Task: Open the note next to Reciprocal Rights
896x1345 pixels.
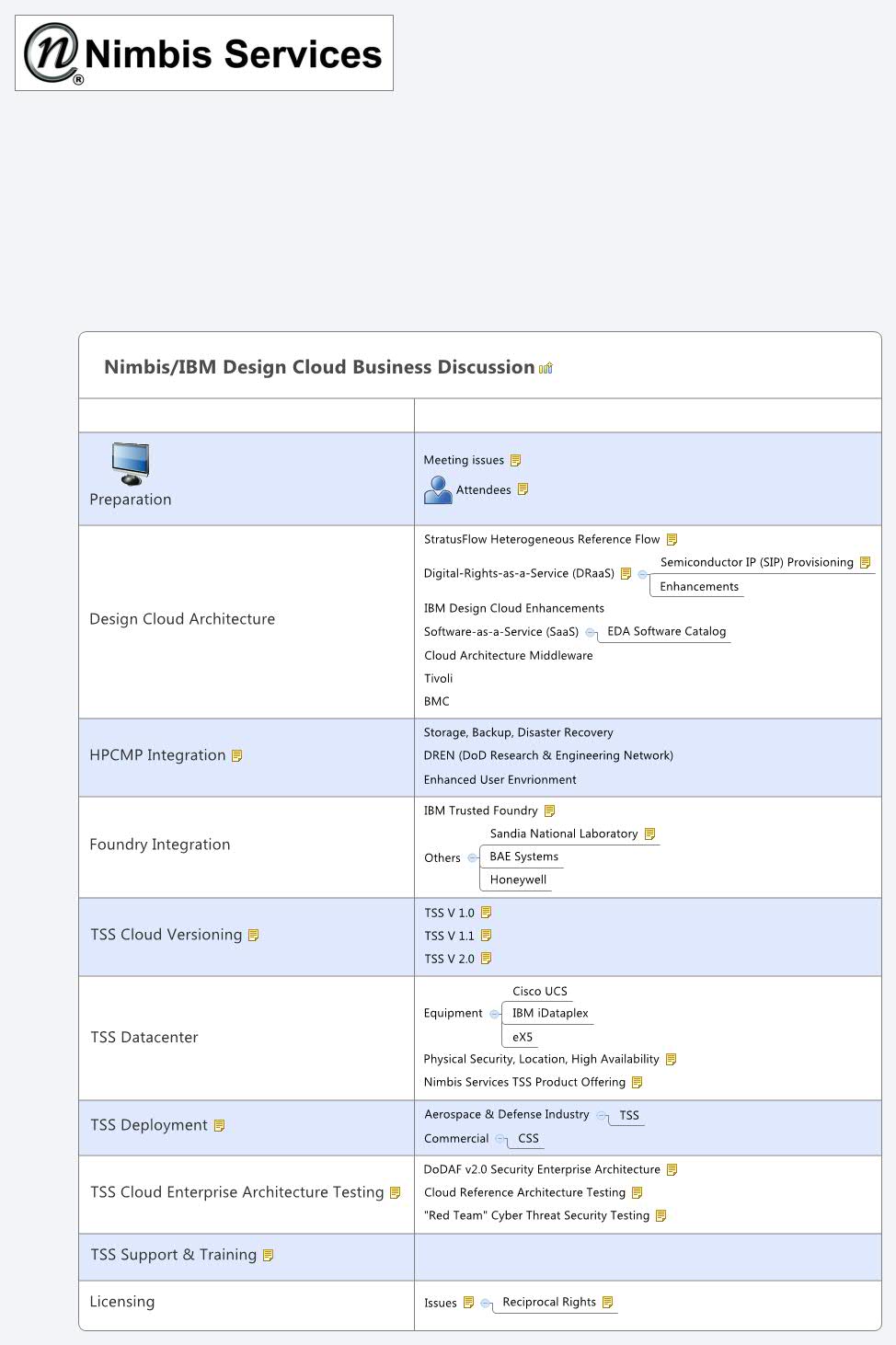Action: [607, 1302]
